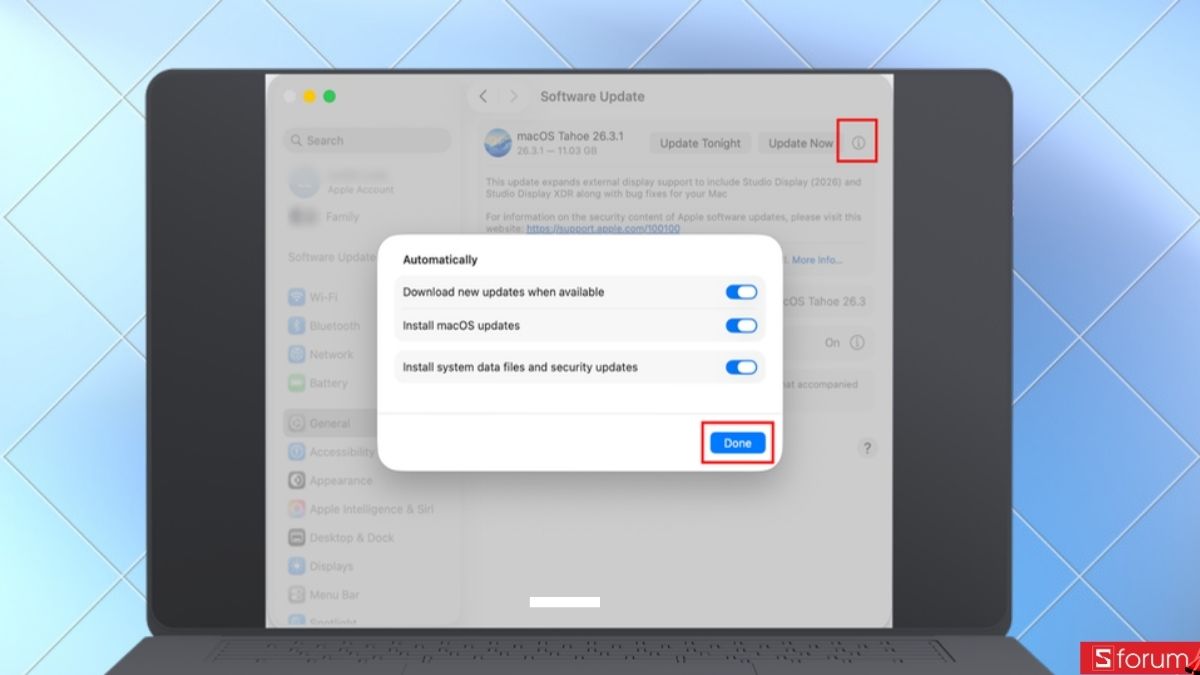
Task: Click the Update Tonight button
Action: pyautogui.click(x=700, y=143)
